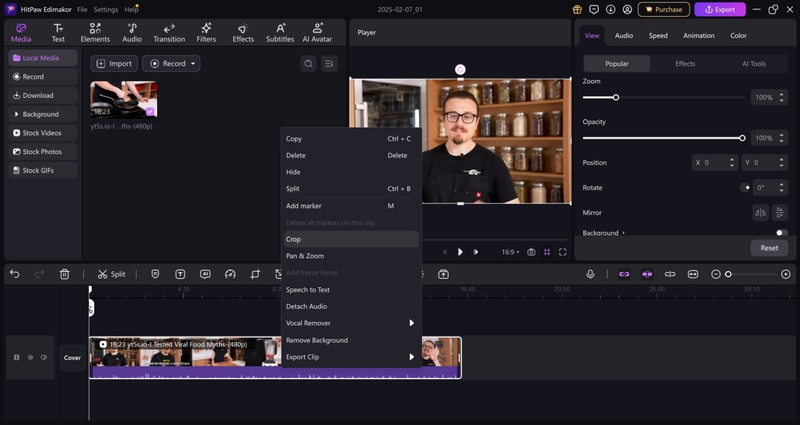Click the trash delete icon in timeline toolbar
This screenshot has height=425, width=800.
coord(64,274)
